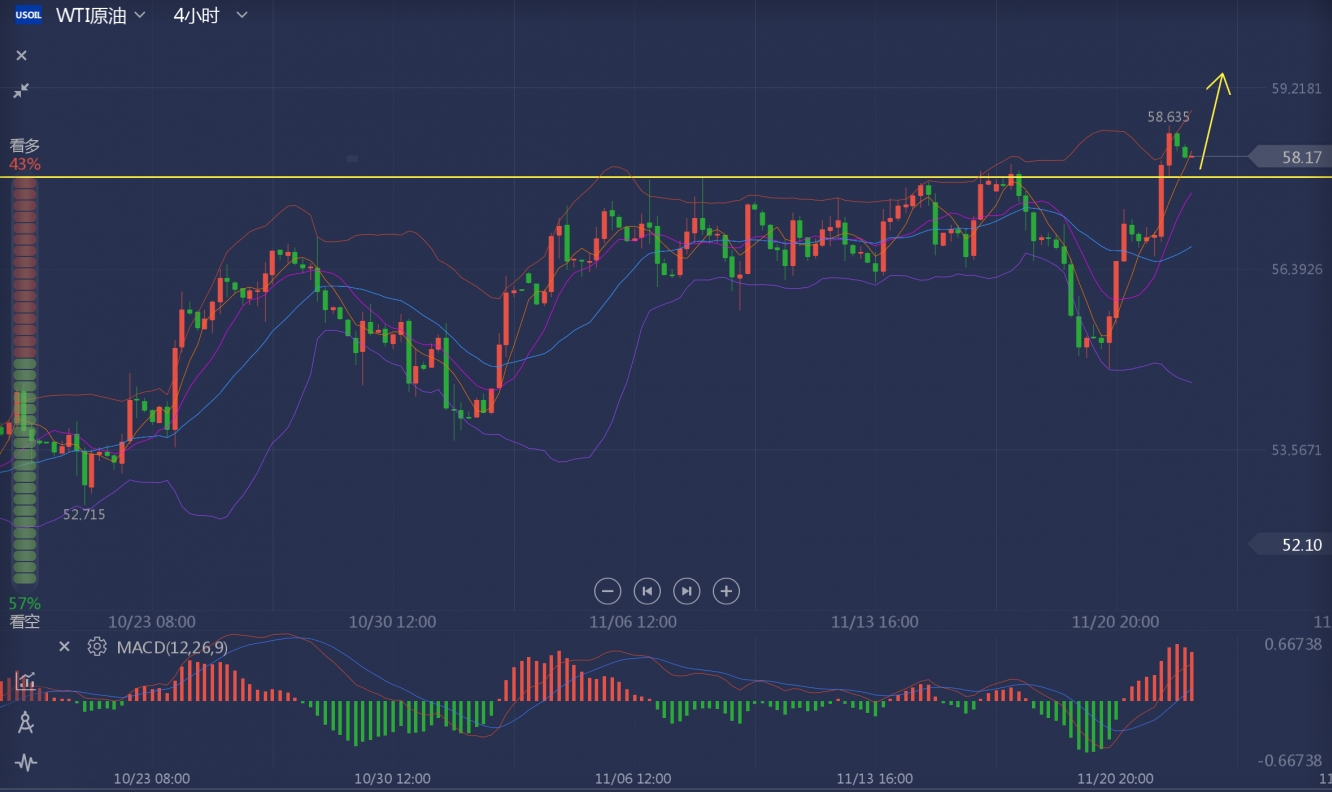1332x792 pixels.
Task: Select the drawing tools compass icon
Action: pyautogui.click(x=26, y=722)
